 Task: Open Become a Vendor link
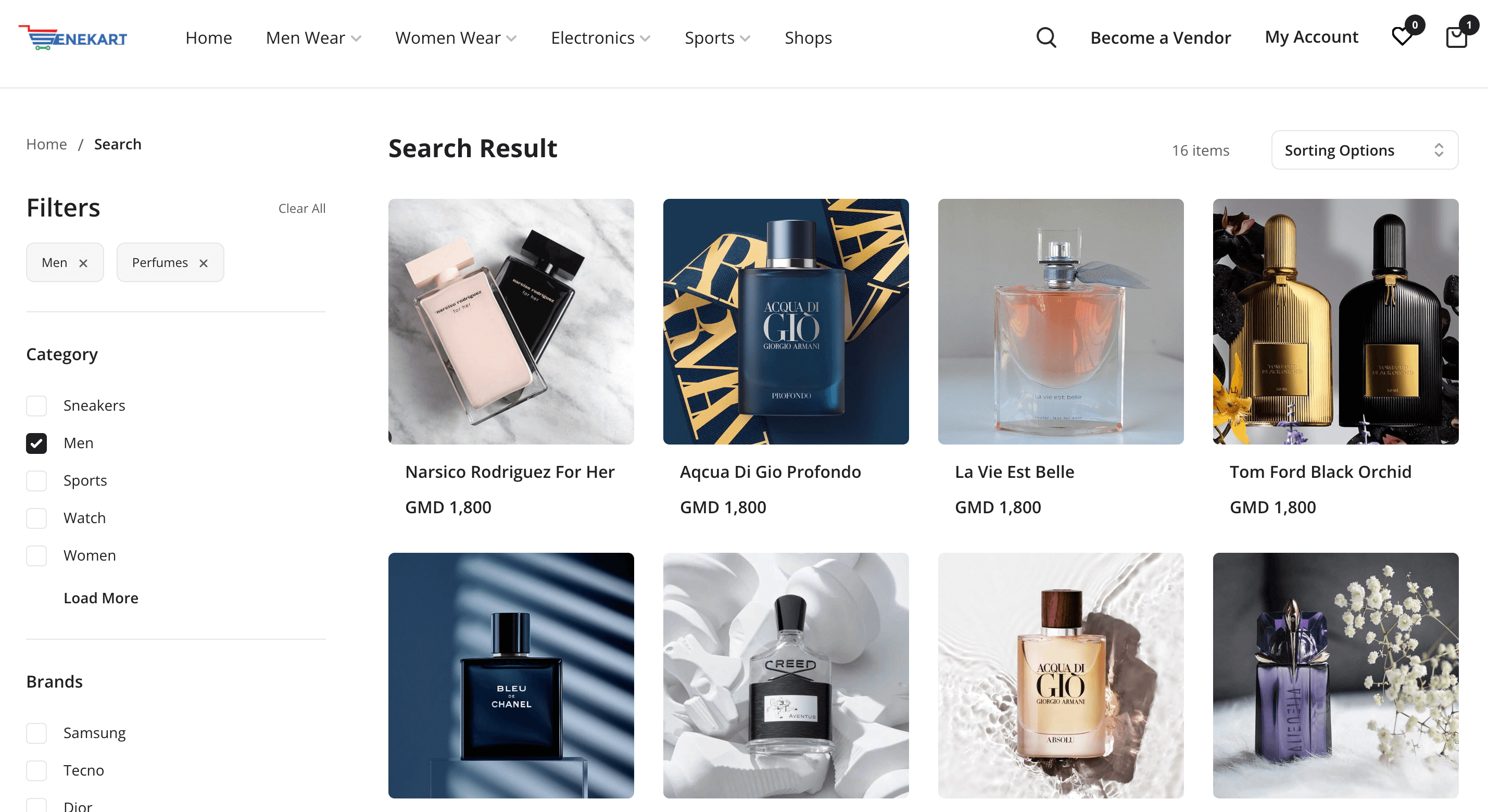coord(1161,37)
